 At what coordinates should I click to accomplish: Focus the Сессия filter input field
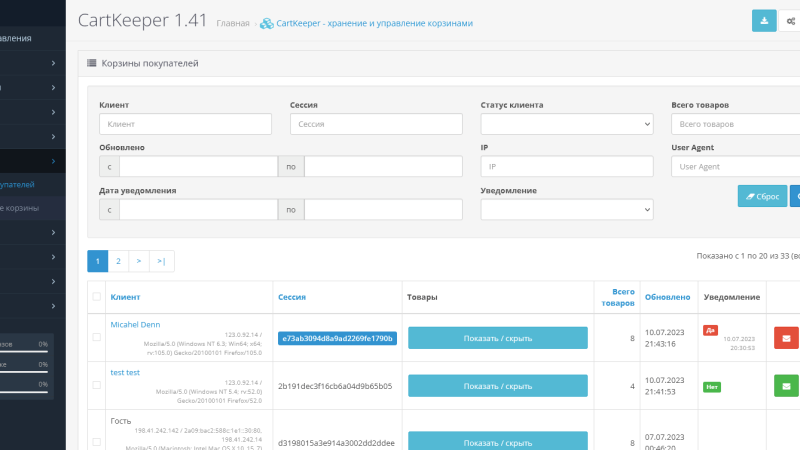coord(376,124)
